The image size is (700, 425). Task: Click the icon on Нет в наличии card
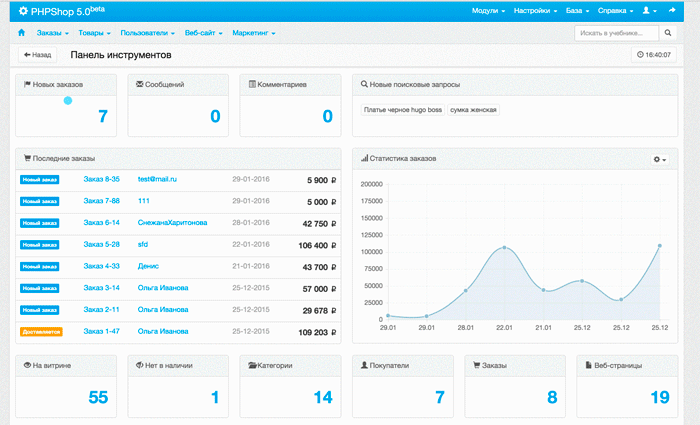pyautogui.click(x=140, y=365)
